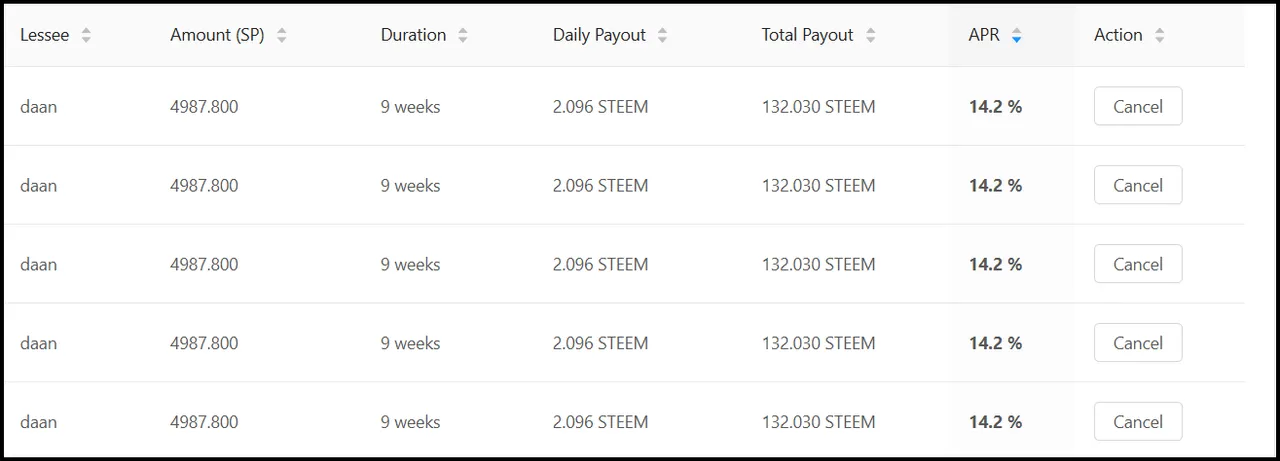Click Cancel in the third row
This screenshot has height=461, width=1280.
(1138, 264)
